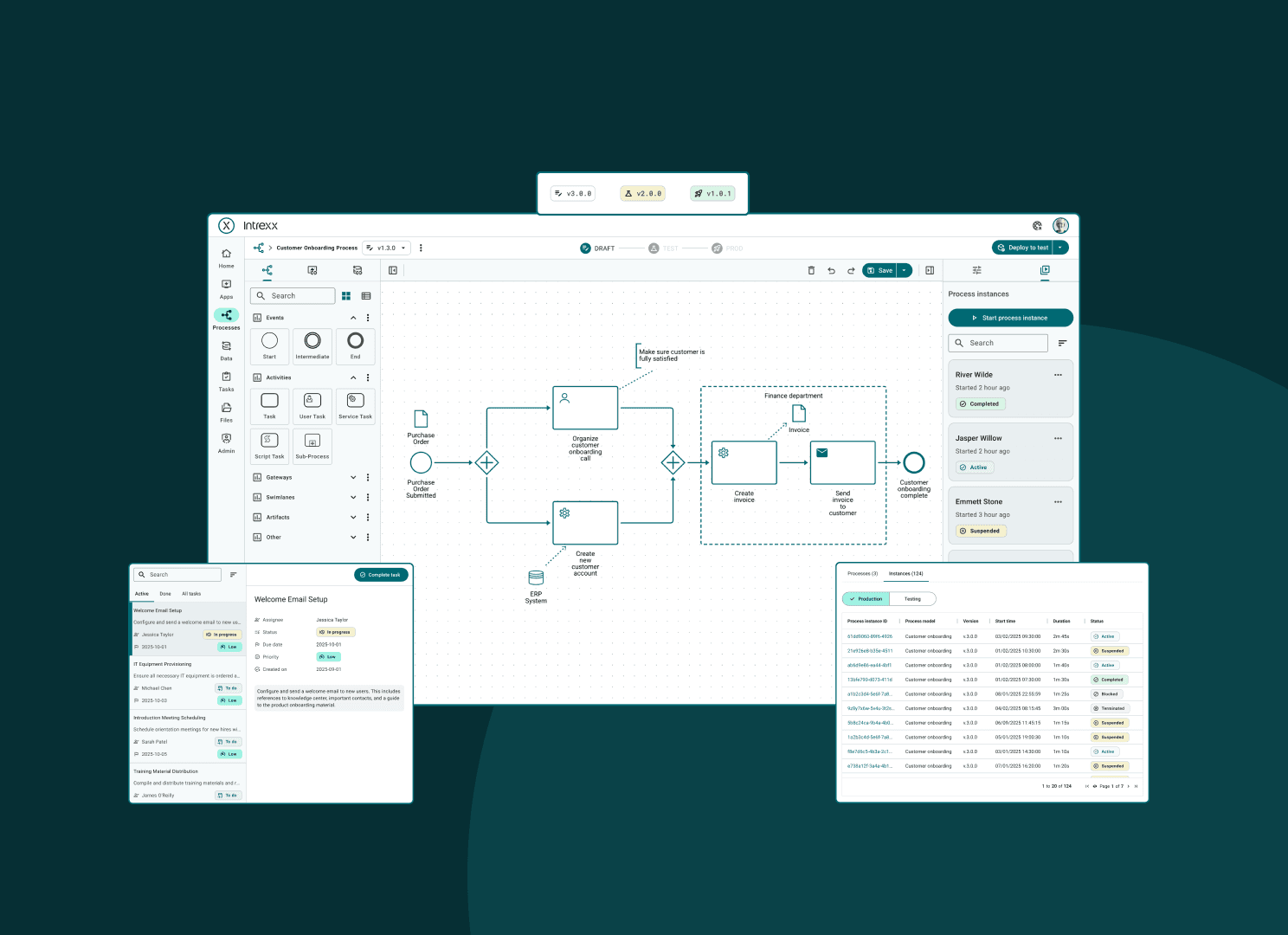Undo the last change with undo arrow
This screenshot has height=935, width=1288.
pos(831,271)
